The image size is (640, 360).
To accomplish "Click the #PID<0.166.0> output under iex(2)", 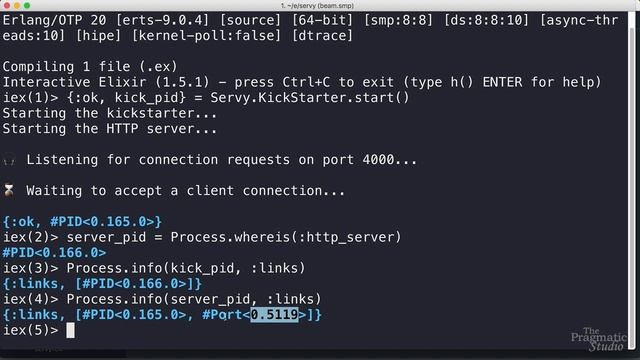I will tap(54, 253).
